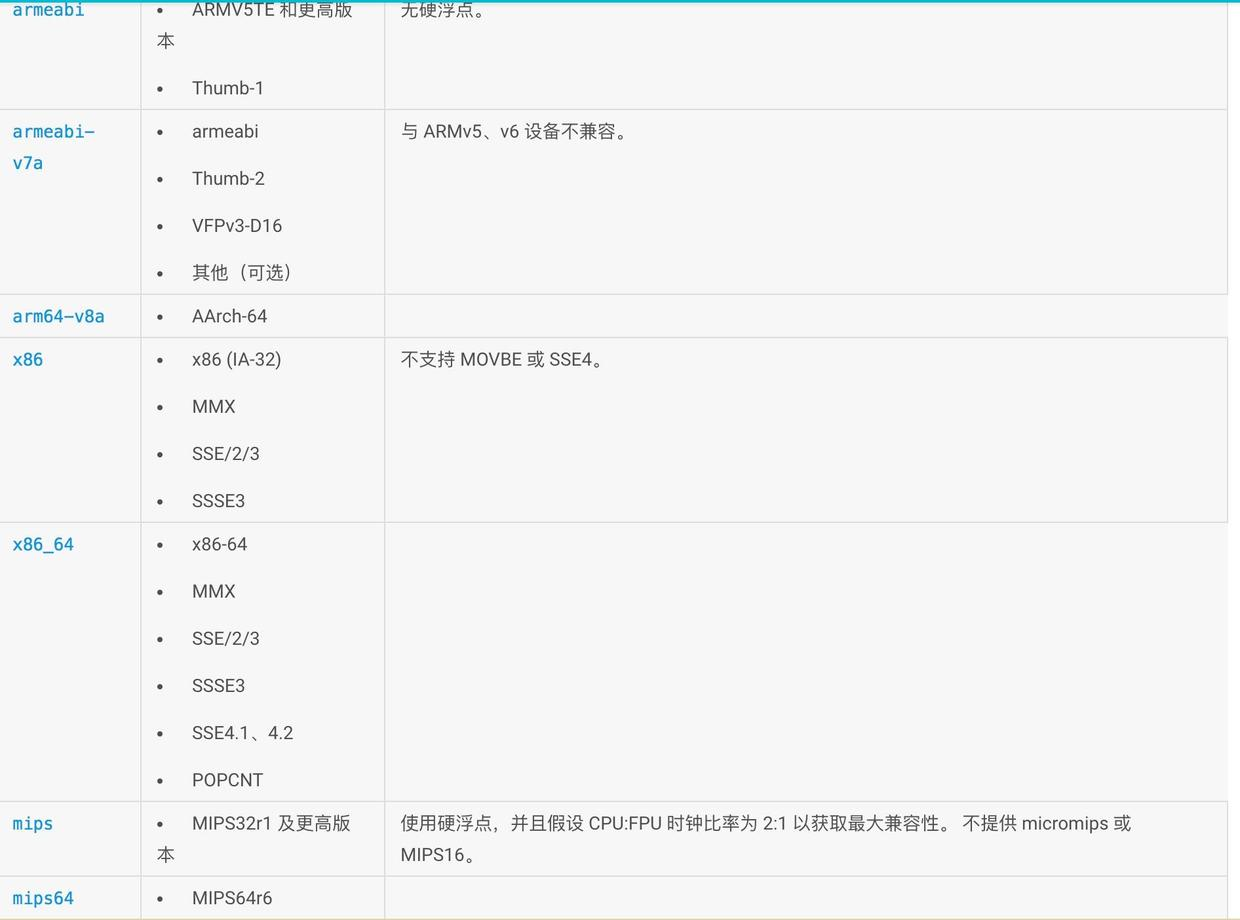Click the VFPv3-D16 list item

pos(237,225)
